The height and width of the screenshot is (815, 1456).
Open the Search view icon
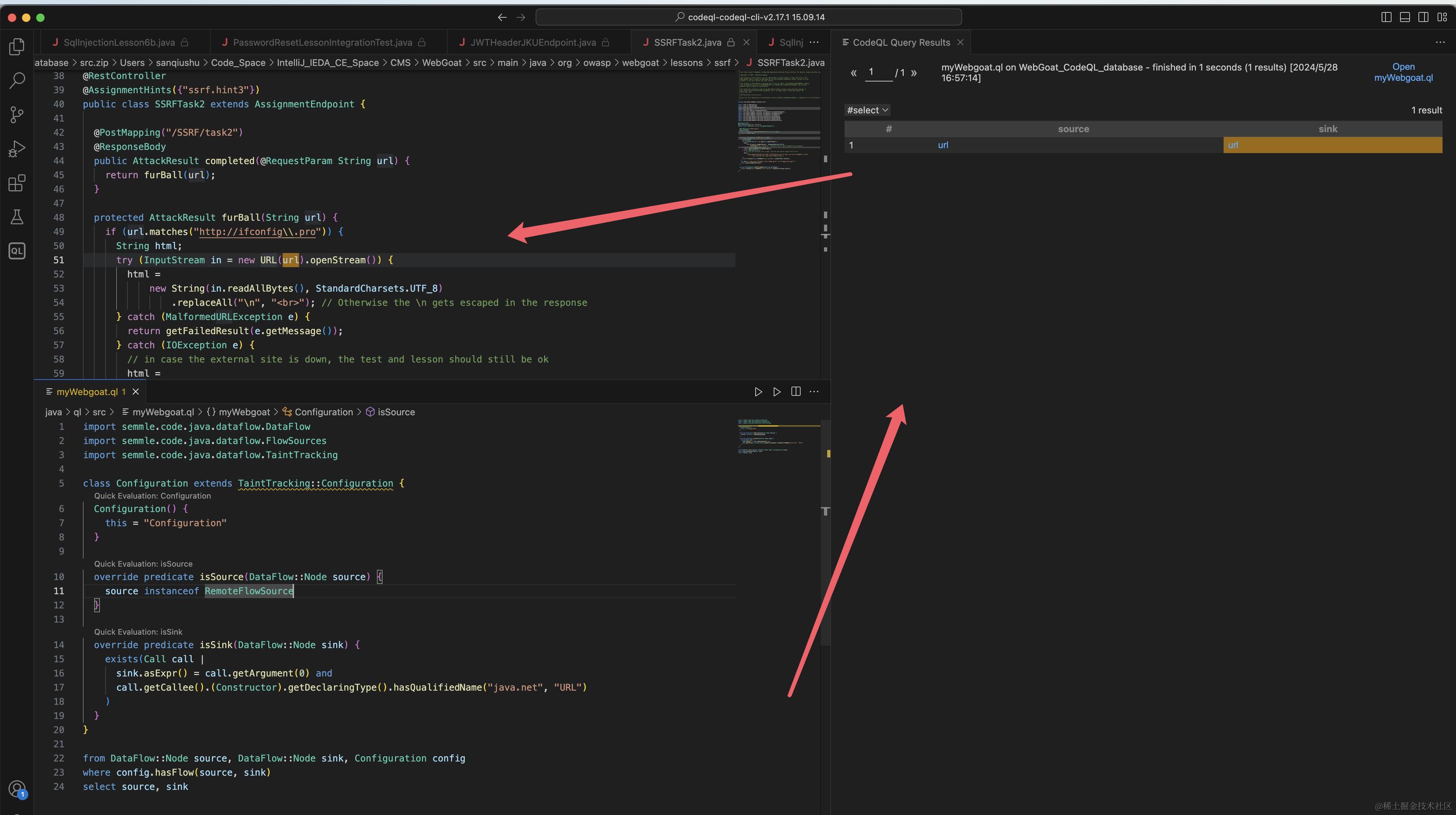click(17, 80)
